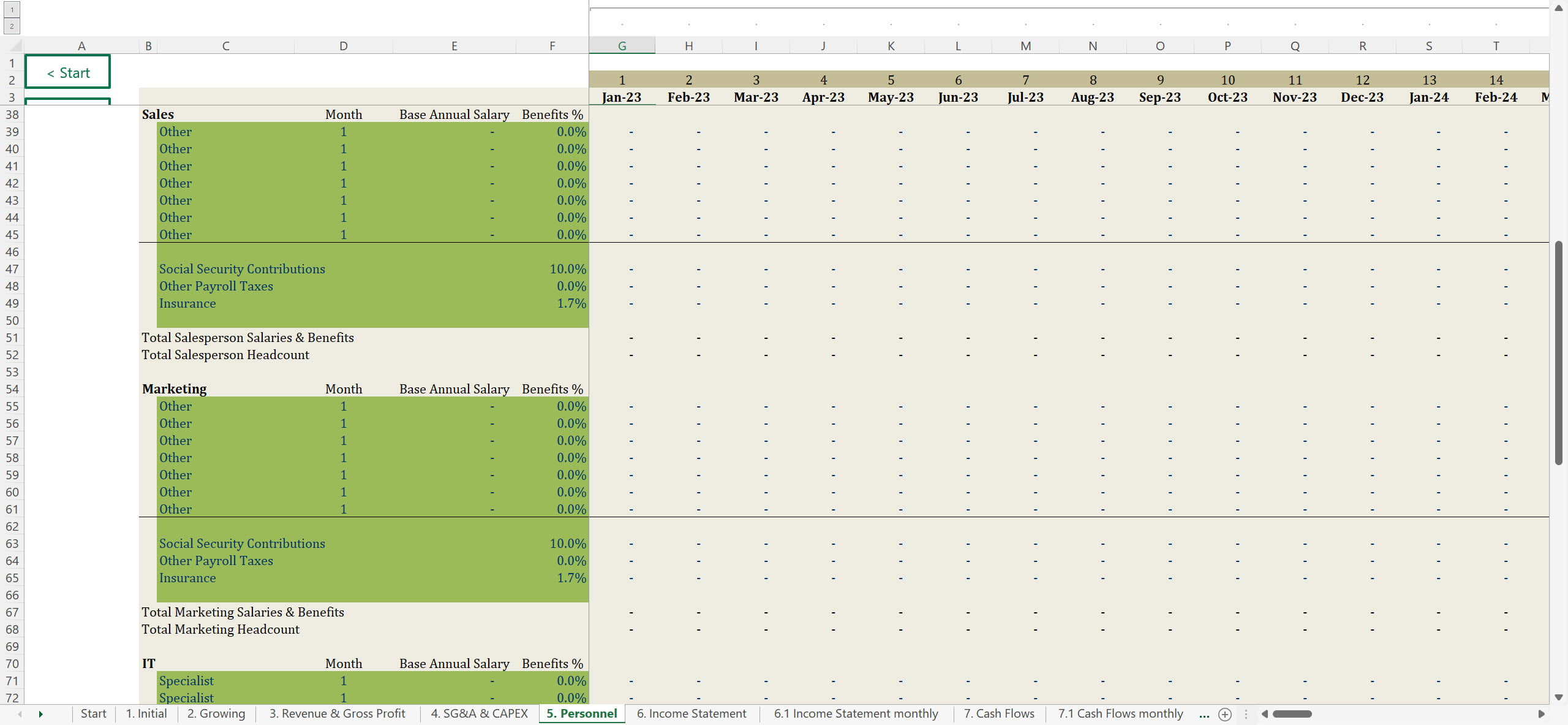Add a new sheet with plus icon

pyautogui.click(x=1224, y=714)
